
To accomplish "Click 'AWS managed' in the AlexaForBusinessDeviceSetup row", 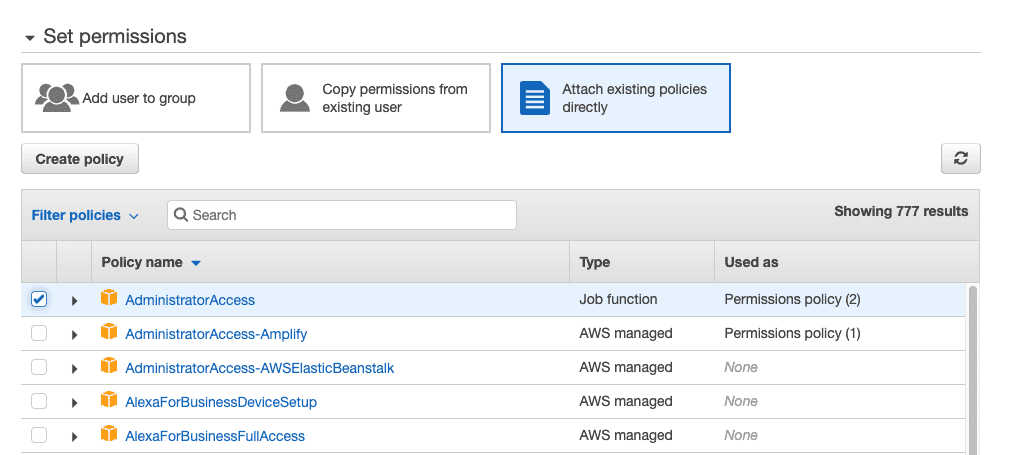I will [625, 402].
